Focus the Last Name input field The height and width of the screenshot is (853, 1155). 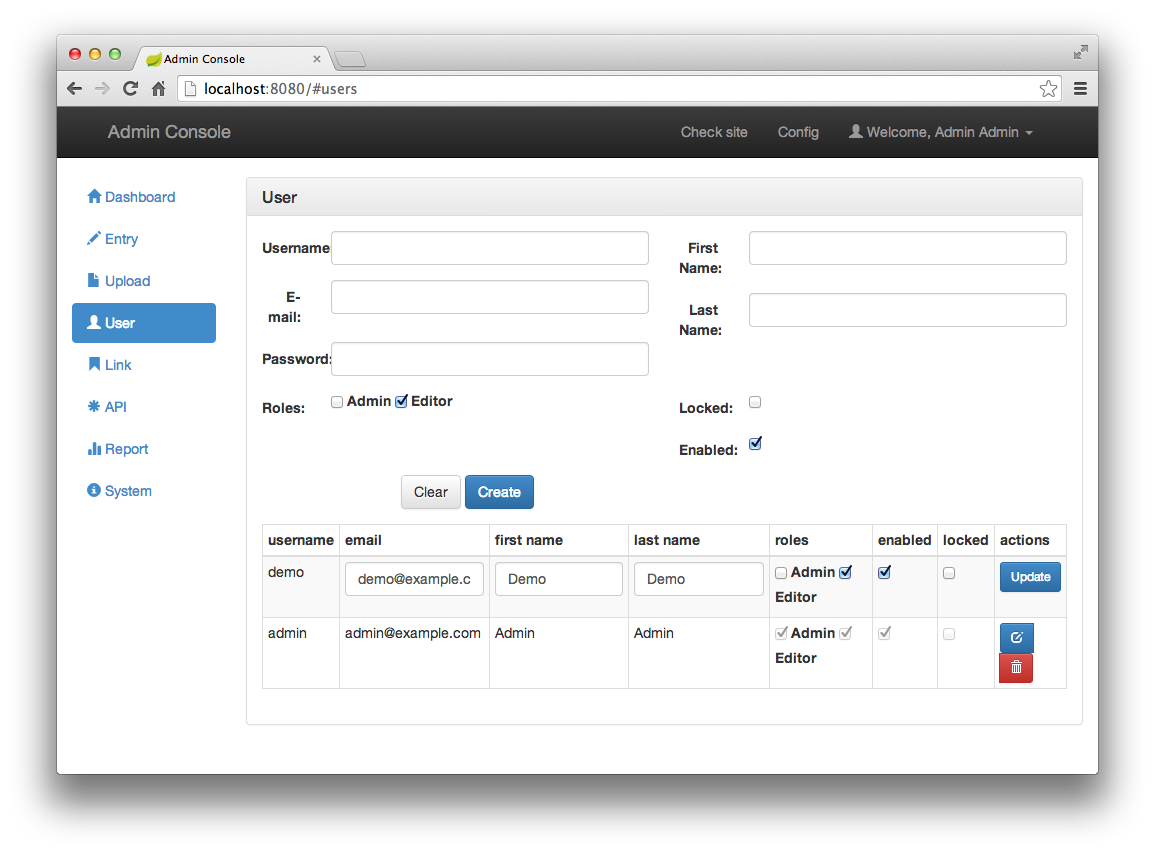pos(908,310)
